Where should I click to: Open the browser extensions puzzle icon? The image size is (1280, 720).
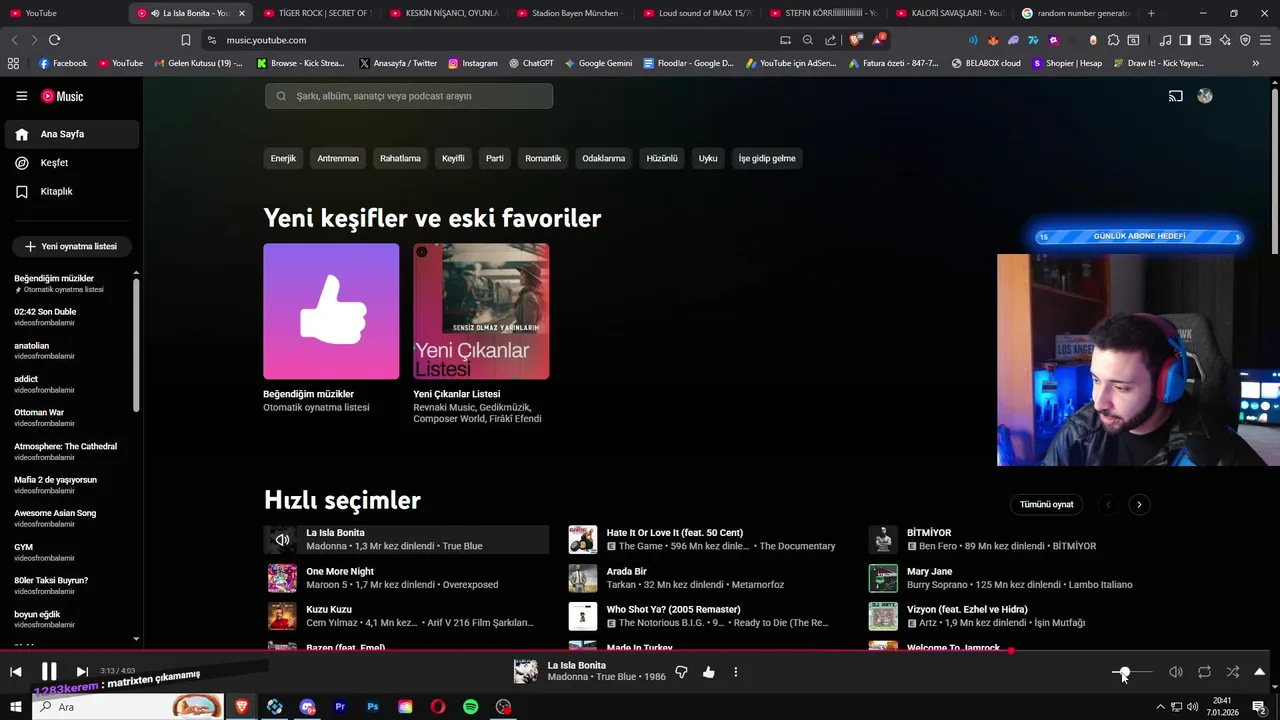click(x=1112, y=40)
